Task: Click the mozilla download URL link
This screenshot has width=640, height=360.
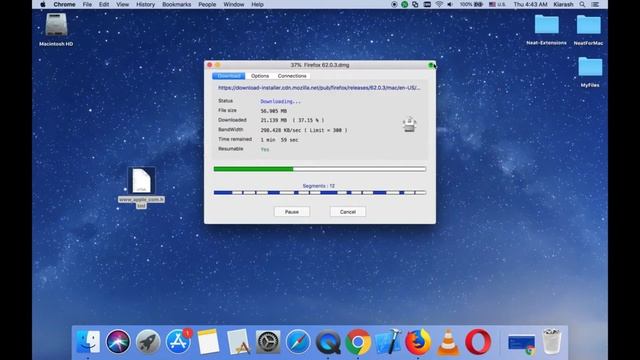Action: pyautogui.click(x=319, y=88)
